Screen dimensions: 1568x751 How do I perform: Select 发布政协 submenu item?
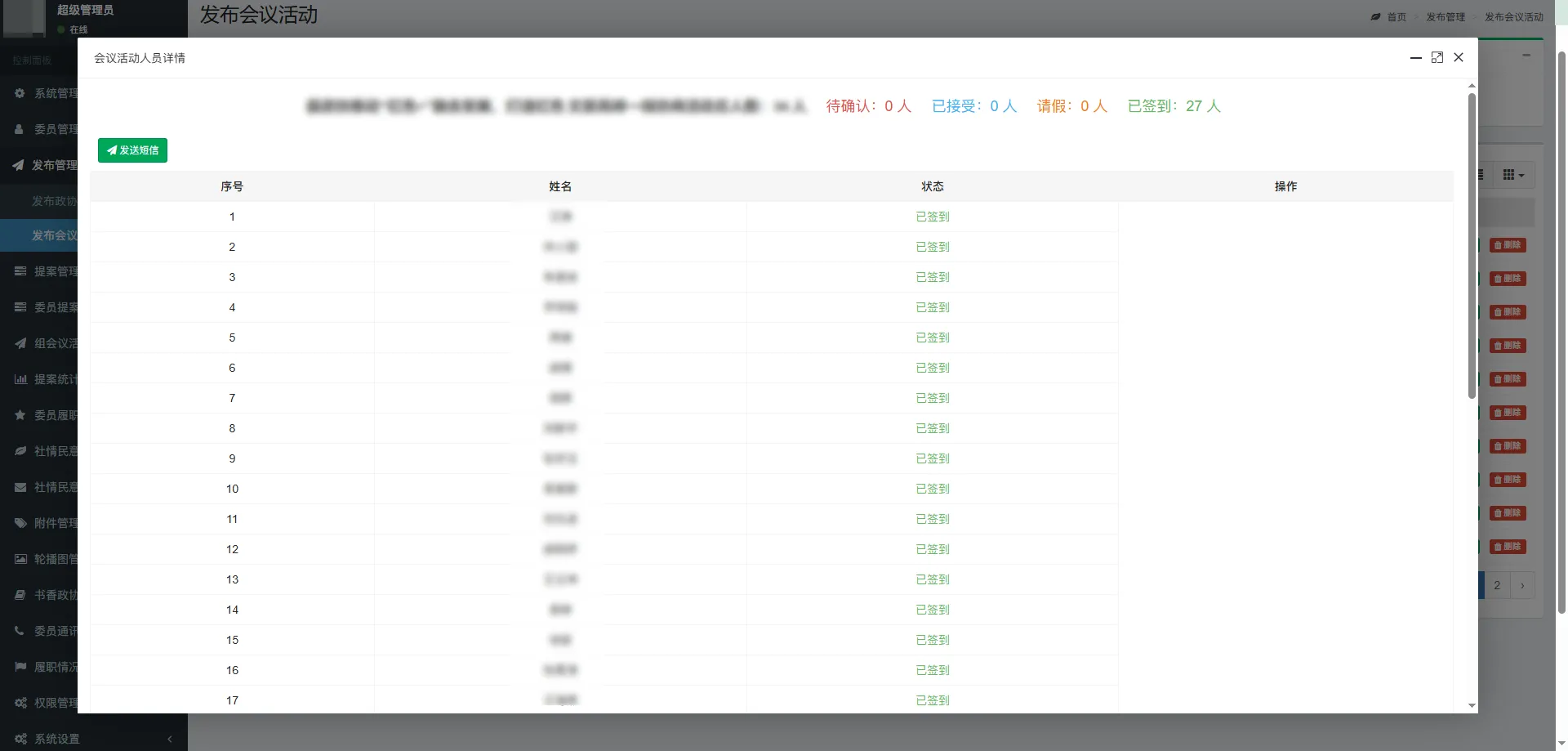(x=54, y=201)
